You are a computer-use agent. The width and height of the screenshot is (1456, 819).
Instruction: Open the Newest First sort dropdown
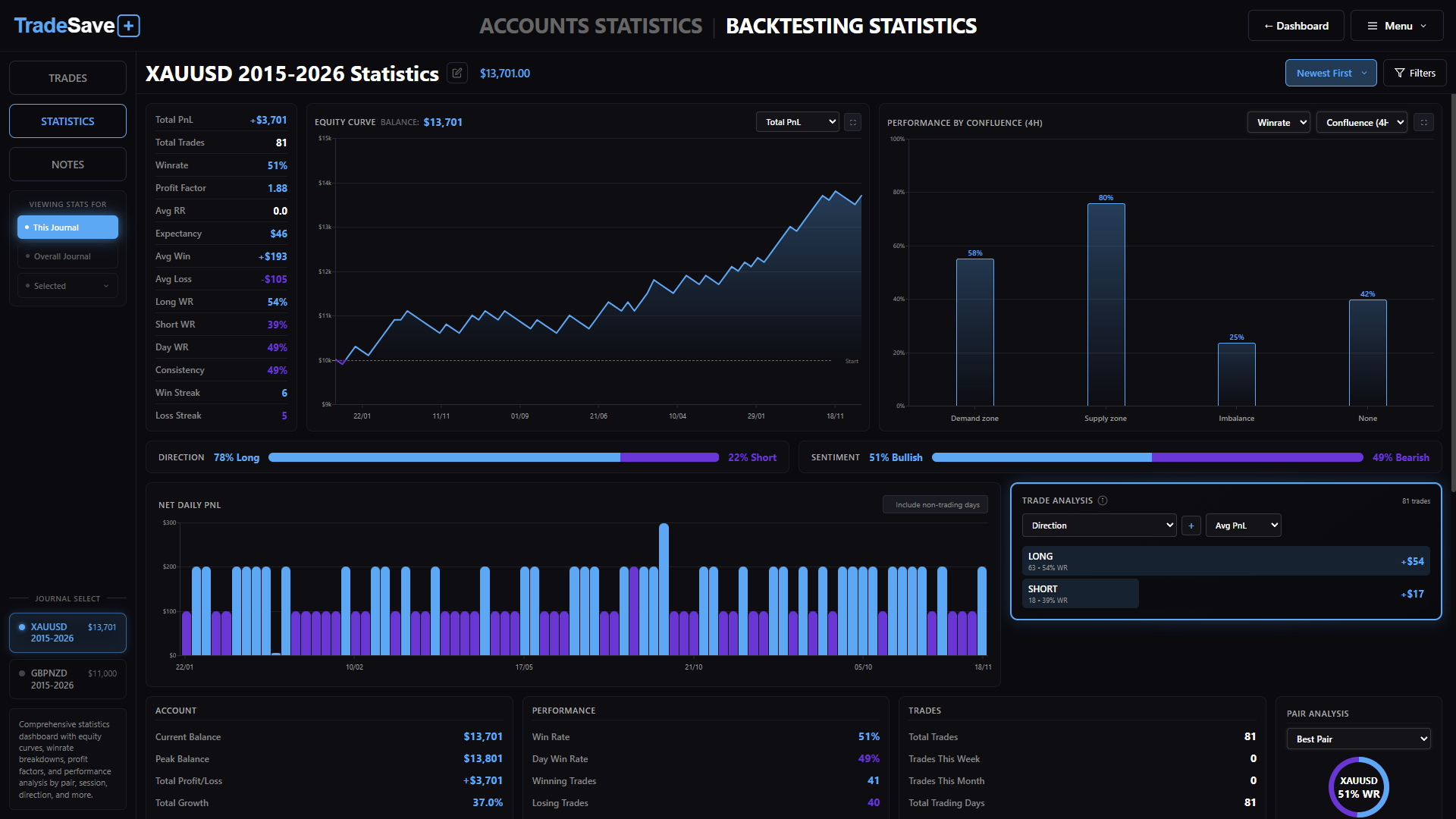click(1330, 73)
